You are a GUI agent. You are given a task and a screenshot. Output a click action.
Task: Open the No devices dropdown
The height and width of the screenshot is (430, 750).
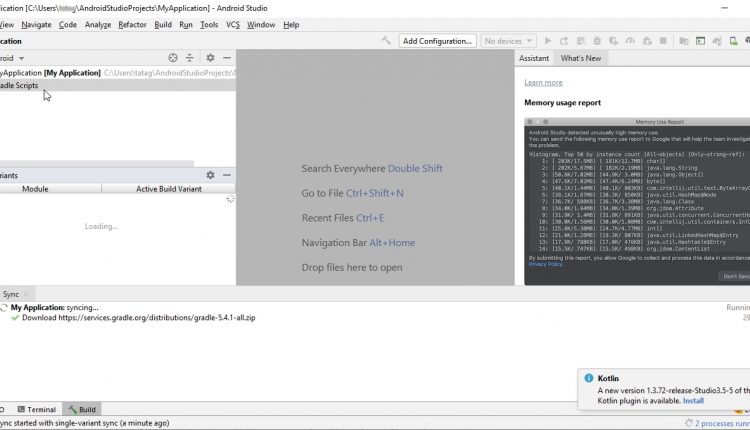tap(508, 41)
